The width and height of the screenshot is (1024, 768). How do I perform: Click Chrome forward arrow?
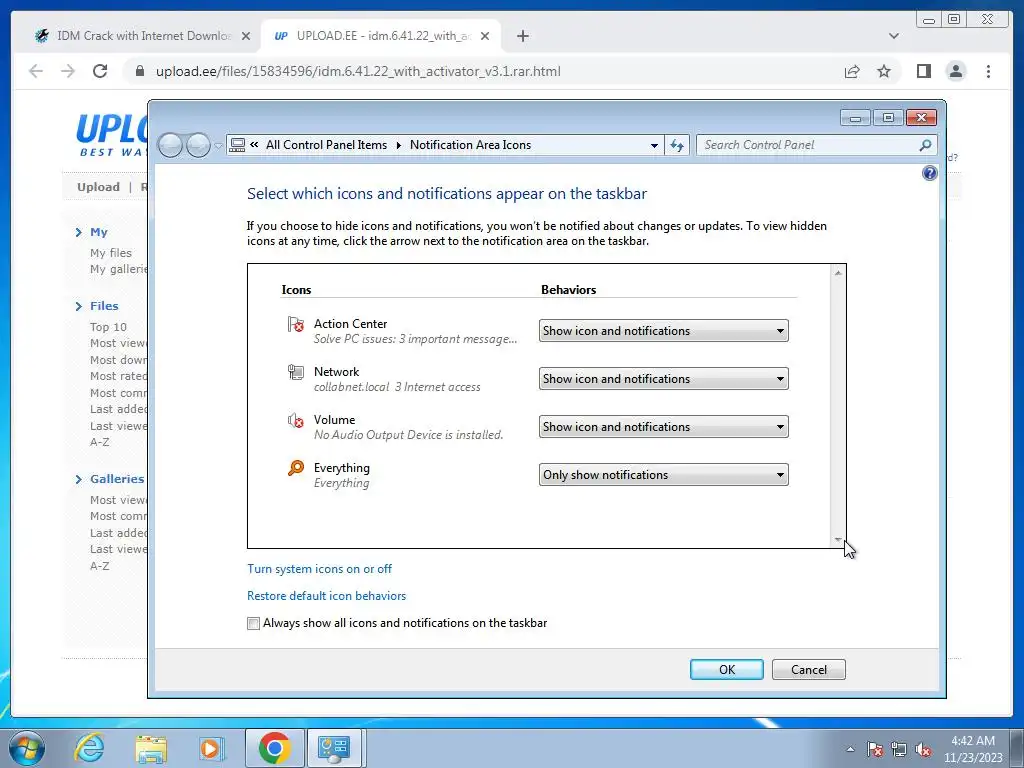68,71
